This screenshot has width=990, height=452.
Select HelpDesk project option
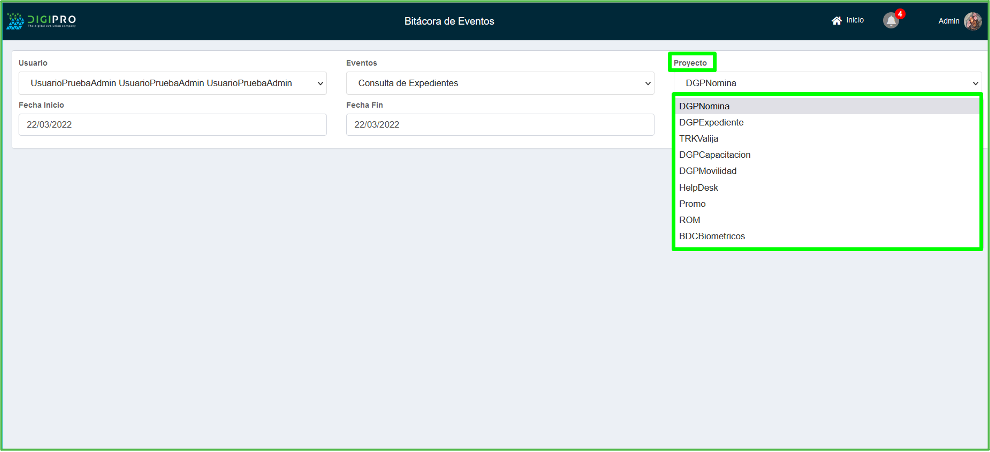click(x=698, y=187)
